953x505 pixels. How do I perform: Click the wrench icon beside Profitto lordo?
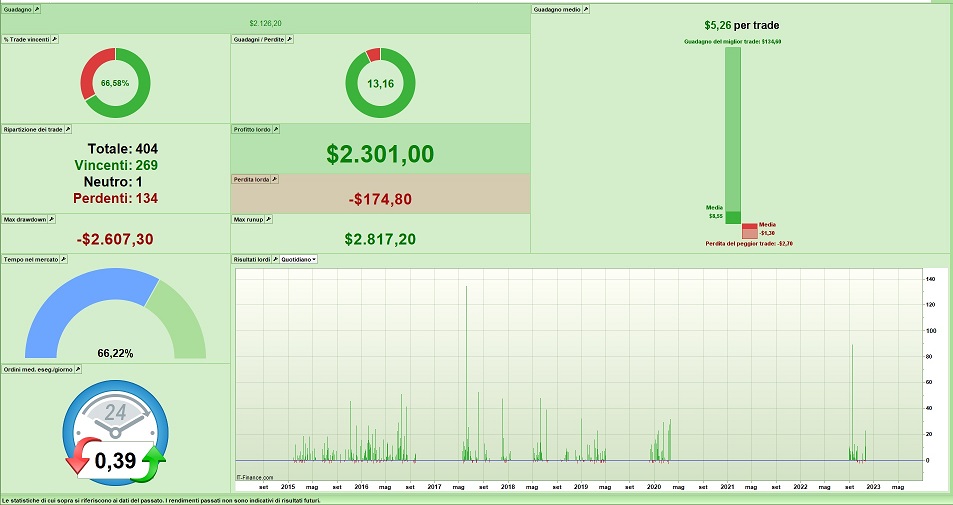[x=275, y=129]
